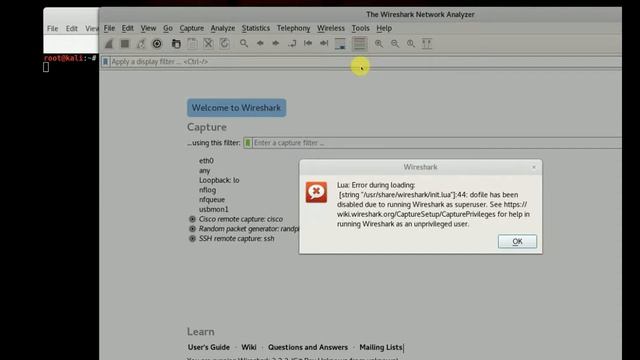The width and height of the screenshot is (640, 360).
Task: Open the Analyze menu
Action: click(222, 28)
